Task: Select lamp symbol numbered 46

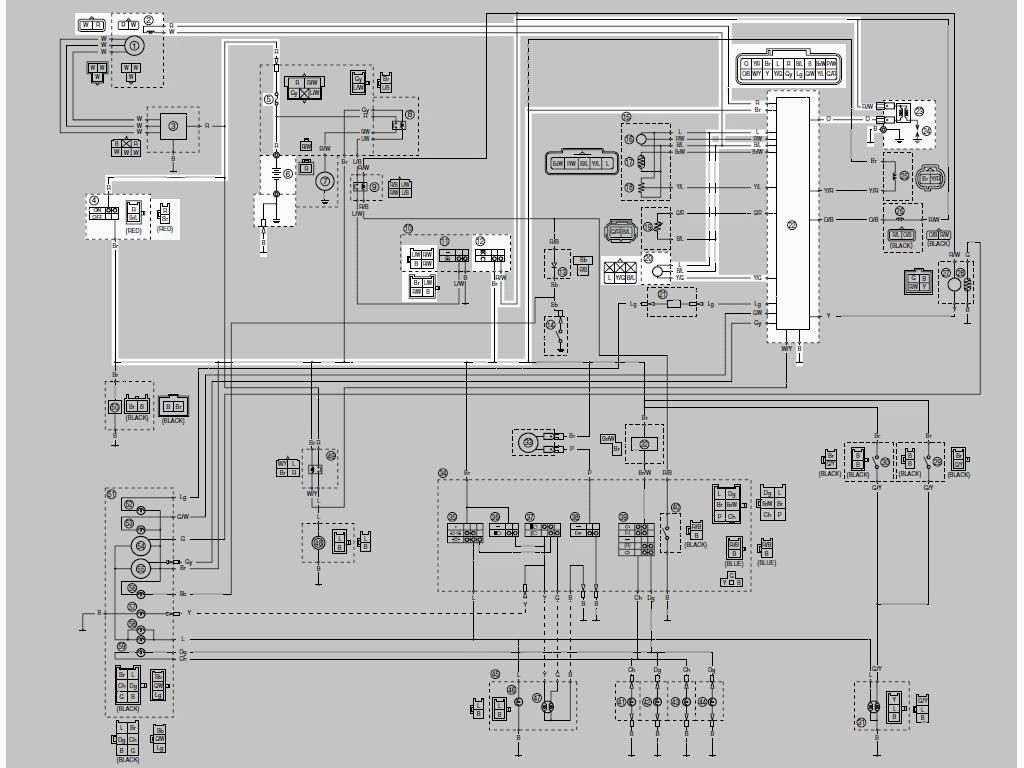Action: 519,701
